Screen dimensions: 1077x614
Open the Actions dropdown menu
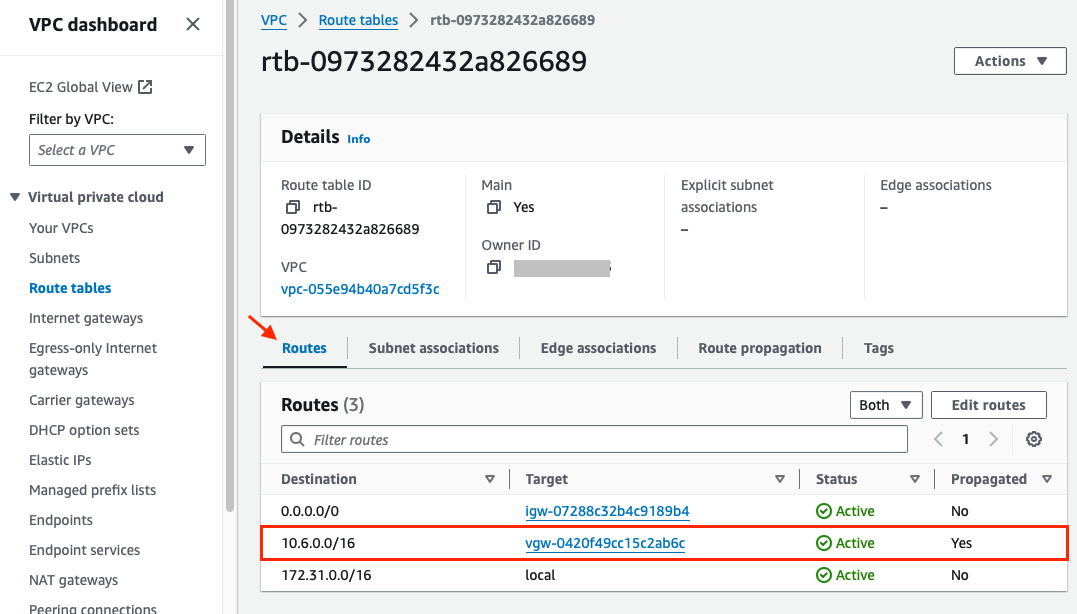click(1010, 61)
